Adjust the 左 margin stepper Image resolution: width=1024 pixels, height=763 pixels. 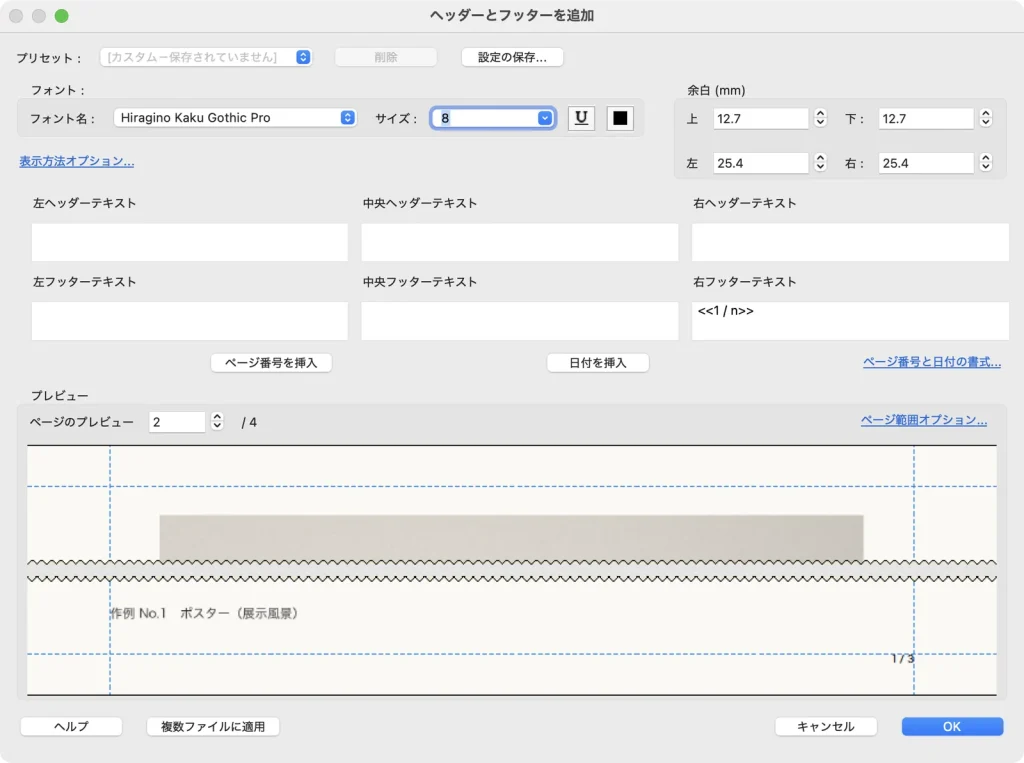820,163
